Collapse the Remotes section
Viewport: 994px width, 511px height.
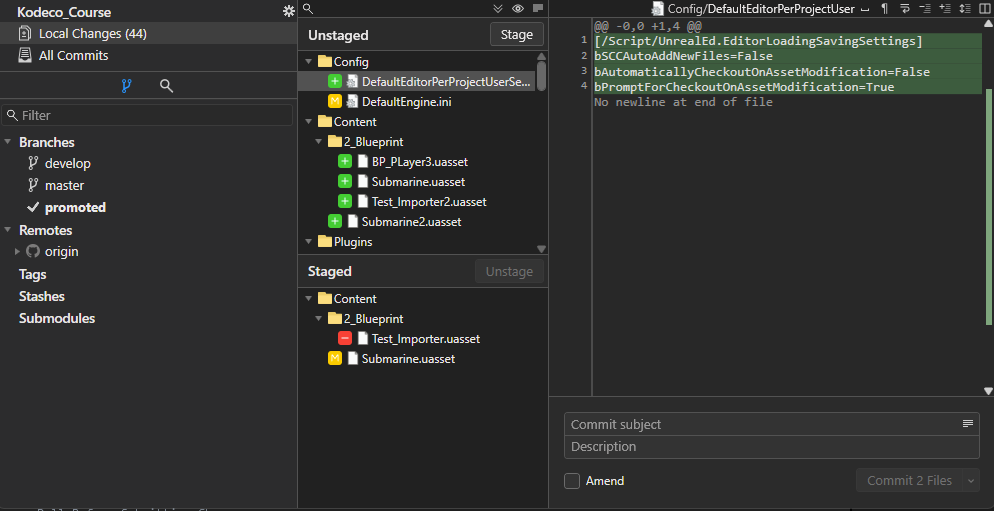click(x=8, y=230)
